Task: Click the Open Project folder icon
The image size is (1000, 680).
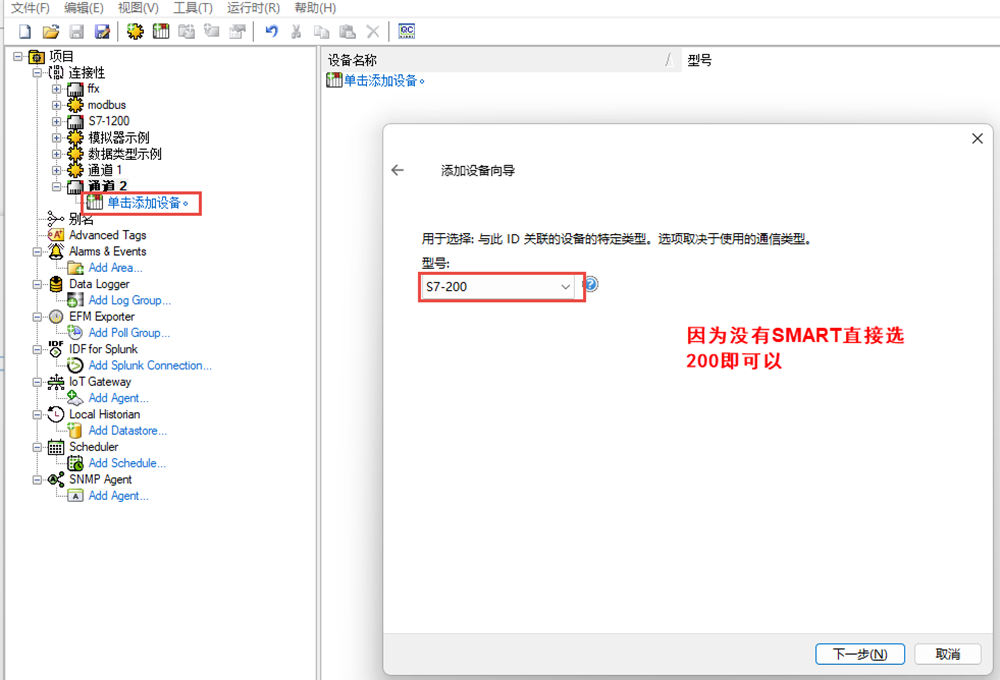Action: coord(51,32)
